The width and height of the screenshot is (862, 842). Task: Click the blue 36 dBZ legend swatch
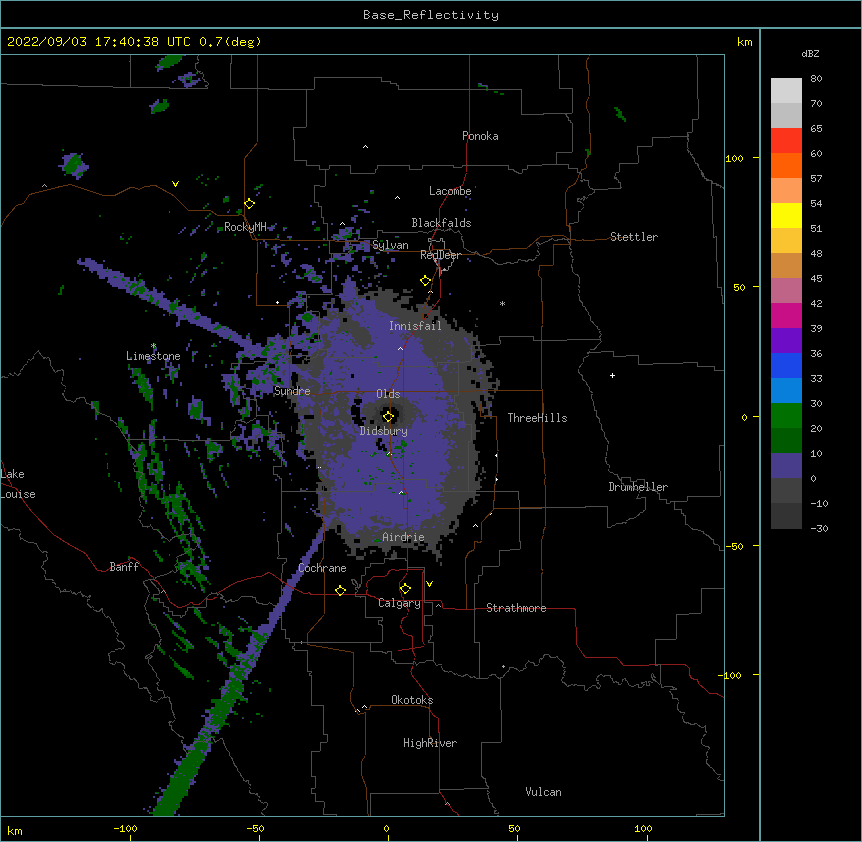point(786,365)
